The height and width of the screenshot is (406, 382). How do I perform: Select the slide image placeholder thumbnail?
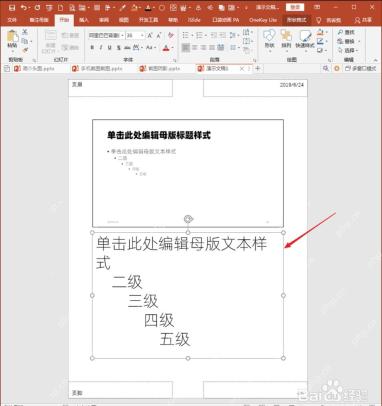188,173
